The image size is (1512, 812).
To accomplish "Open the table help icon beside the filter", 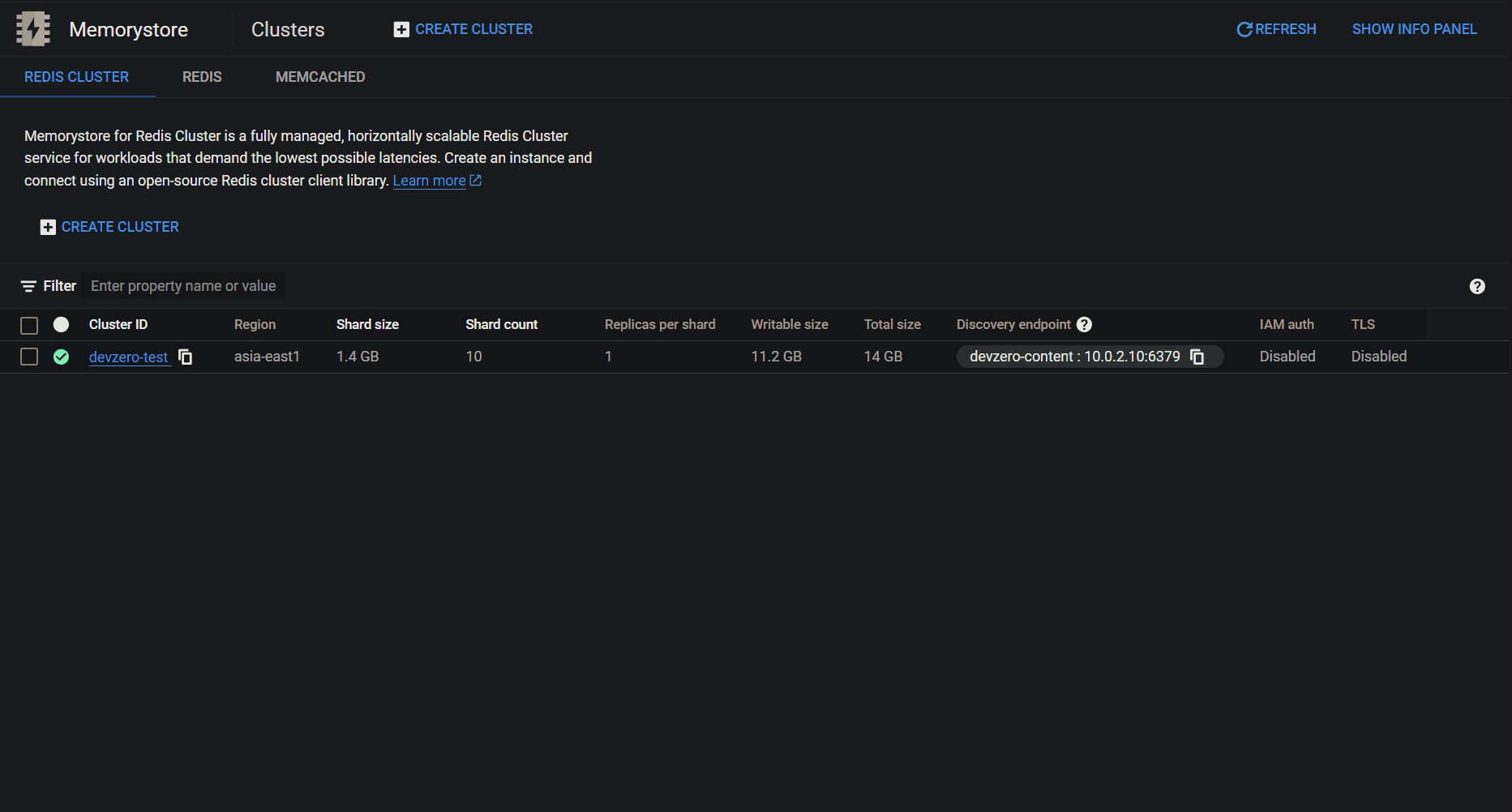I will tap(1477, 286).
